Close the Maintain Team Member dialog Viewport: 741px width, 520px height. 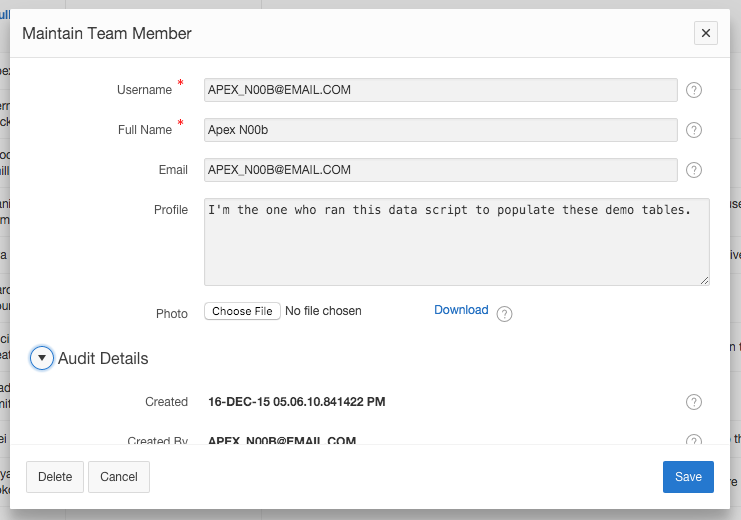tap(706, 33)
